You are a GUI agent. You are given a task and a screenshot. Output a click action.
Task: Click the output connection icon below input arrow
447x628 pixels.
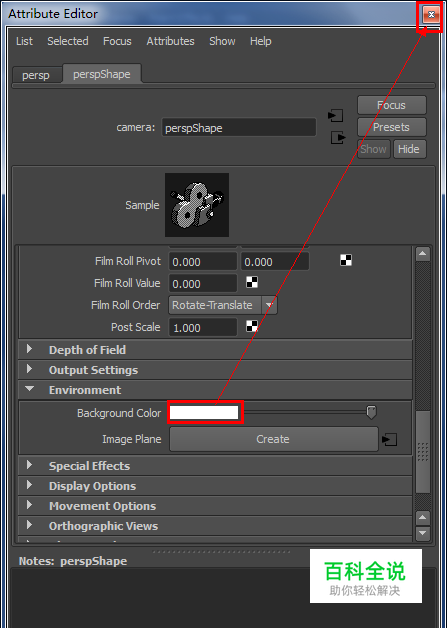(x=338, y=138)
